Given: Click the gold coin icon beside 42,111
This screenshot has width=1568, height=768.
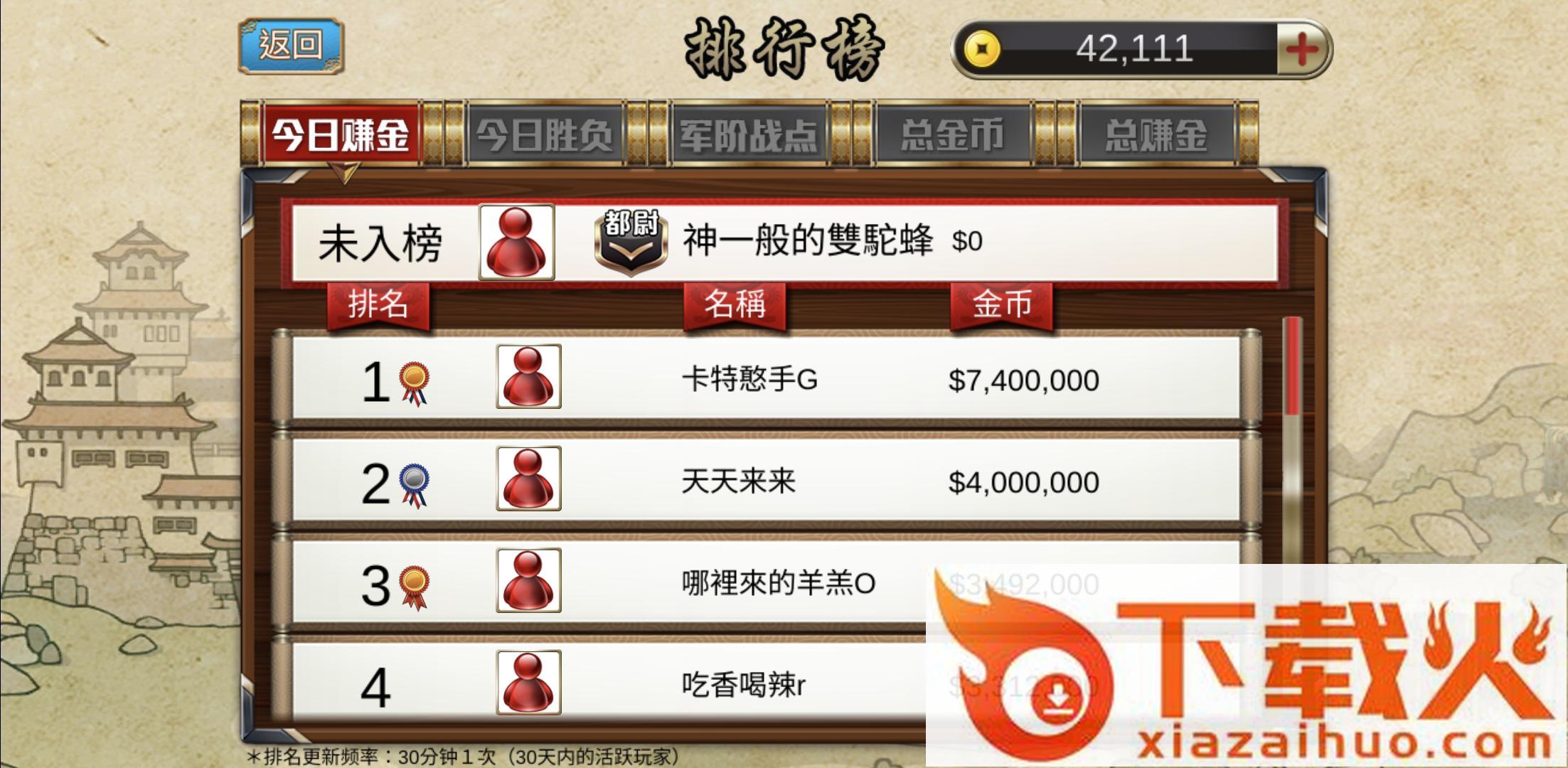Looking at the screenshot, I should [x=982, y=50].
